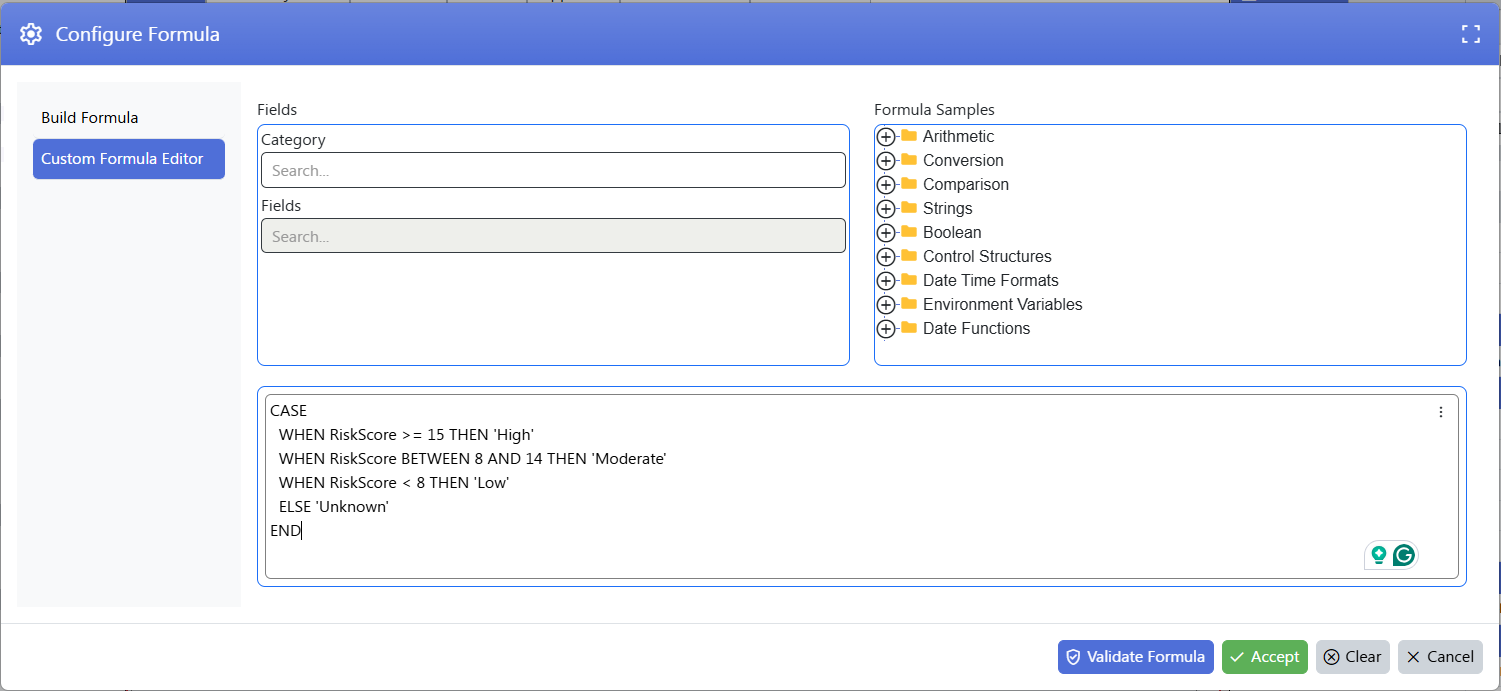
Task: Expand the Environment Variables node
Action: tap(885, 305)
